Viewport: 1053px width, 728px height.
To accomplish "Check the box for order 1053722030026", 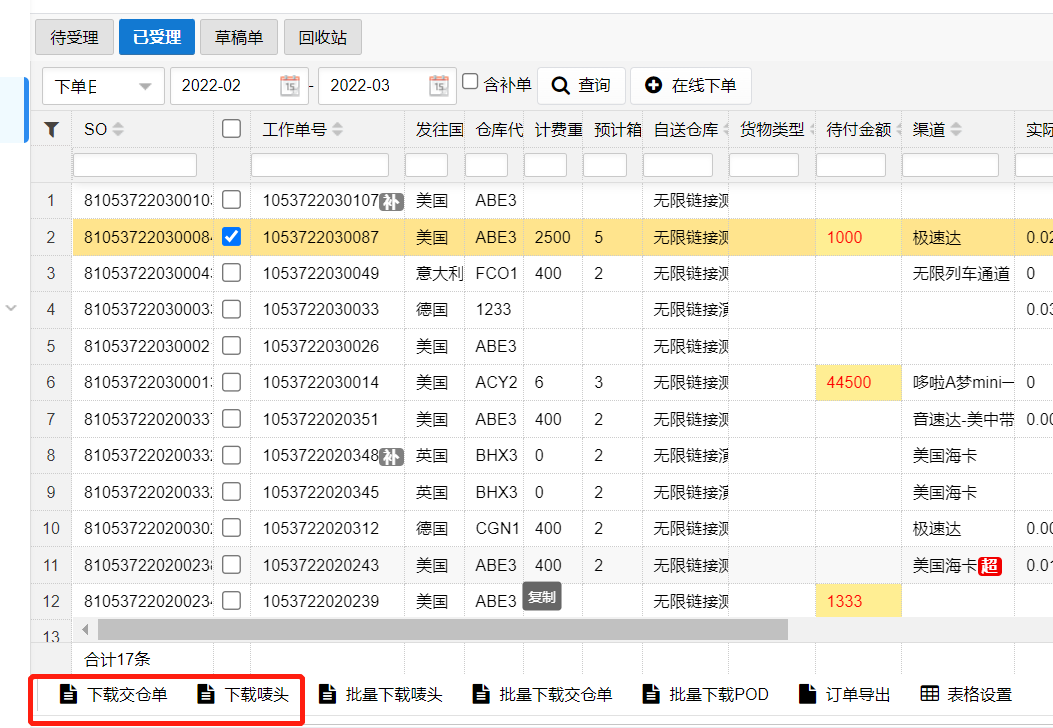I will pos(231,345).
